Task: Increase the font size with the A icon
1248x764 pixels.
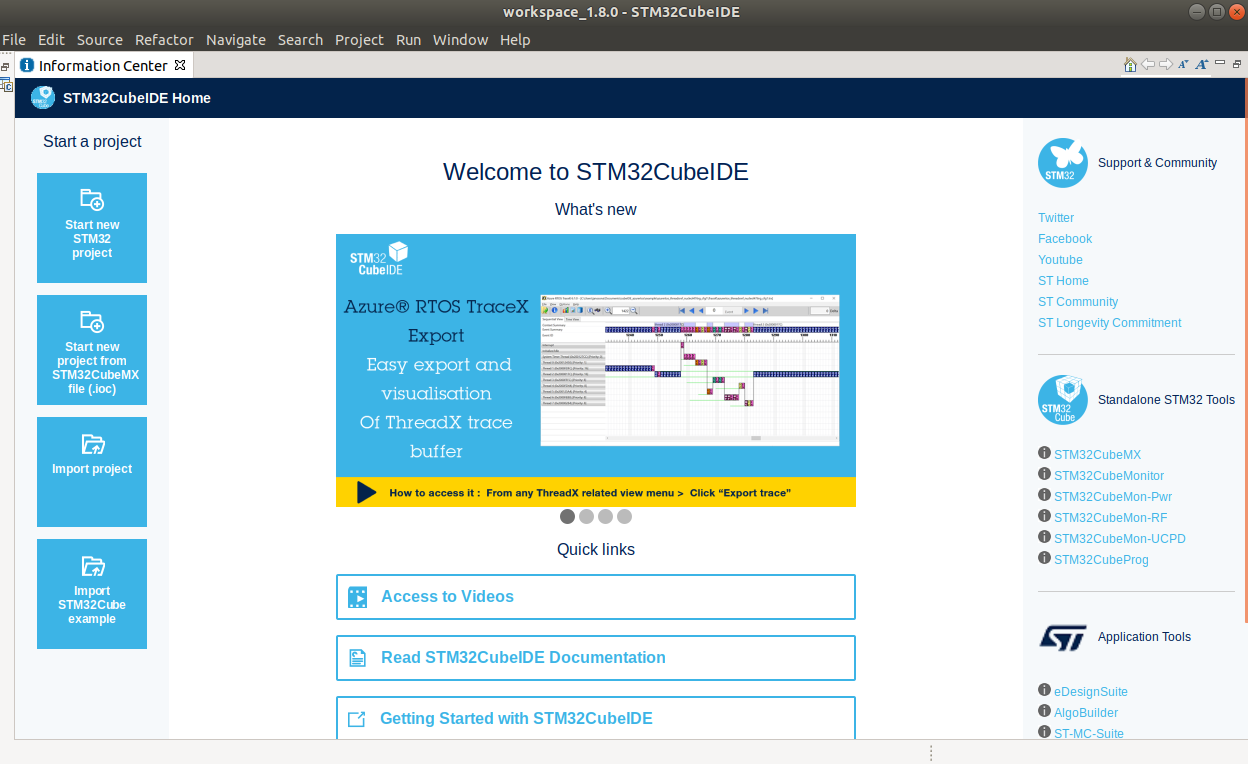Action: click(x=1200, y=63)
